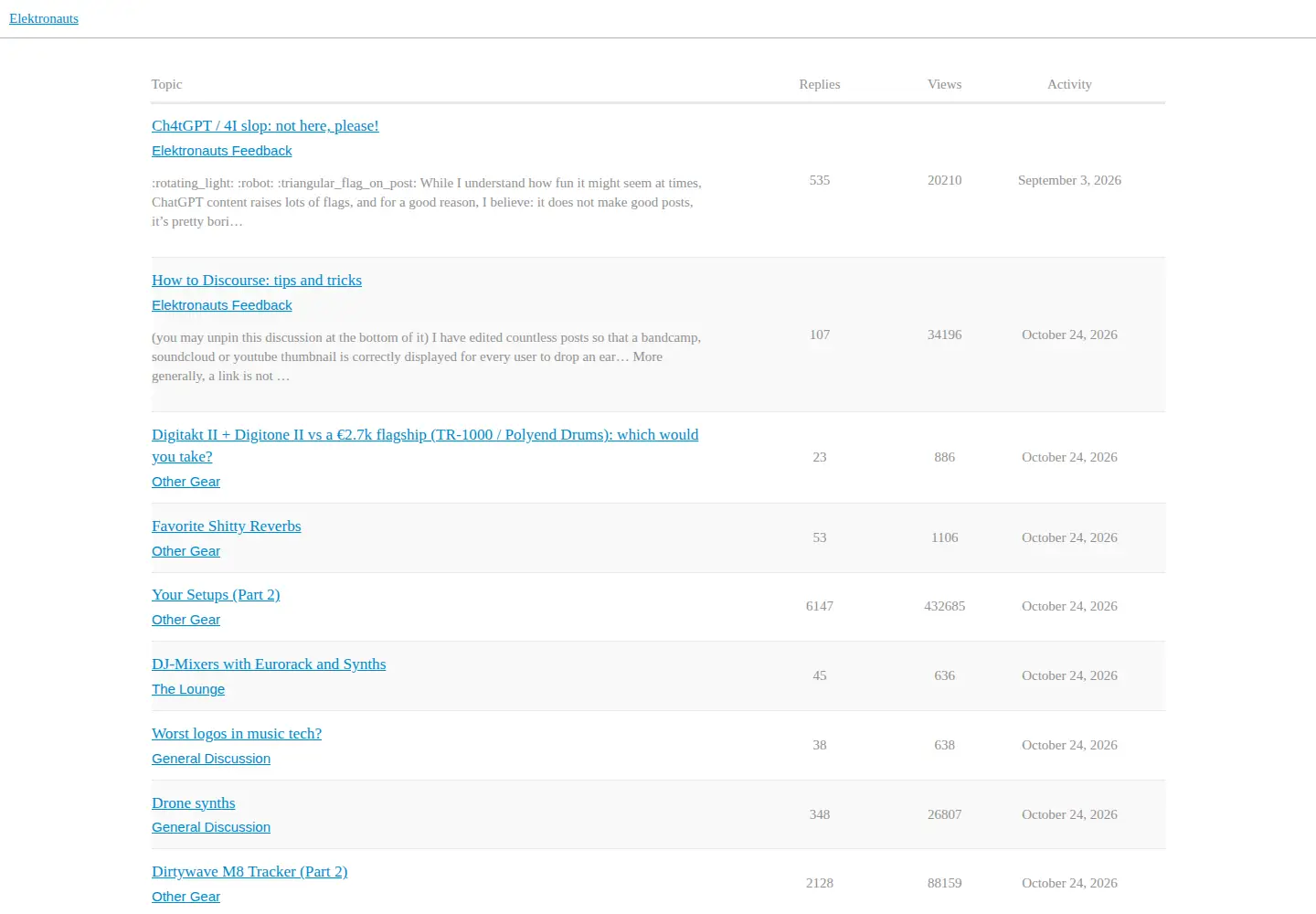Open the "Favorite Shitty Reverbs" topic
Screen dimensions: 1316x914
[227, 526]
